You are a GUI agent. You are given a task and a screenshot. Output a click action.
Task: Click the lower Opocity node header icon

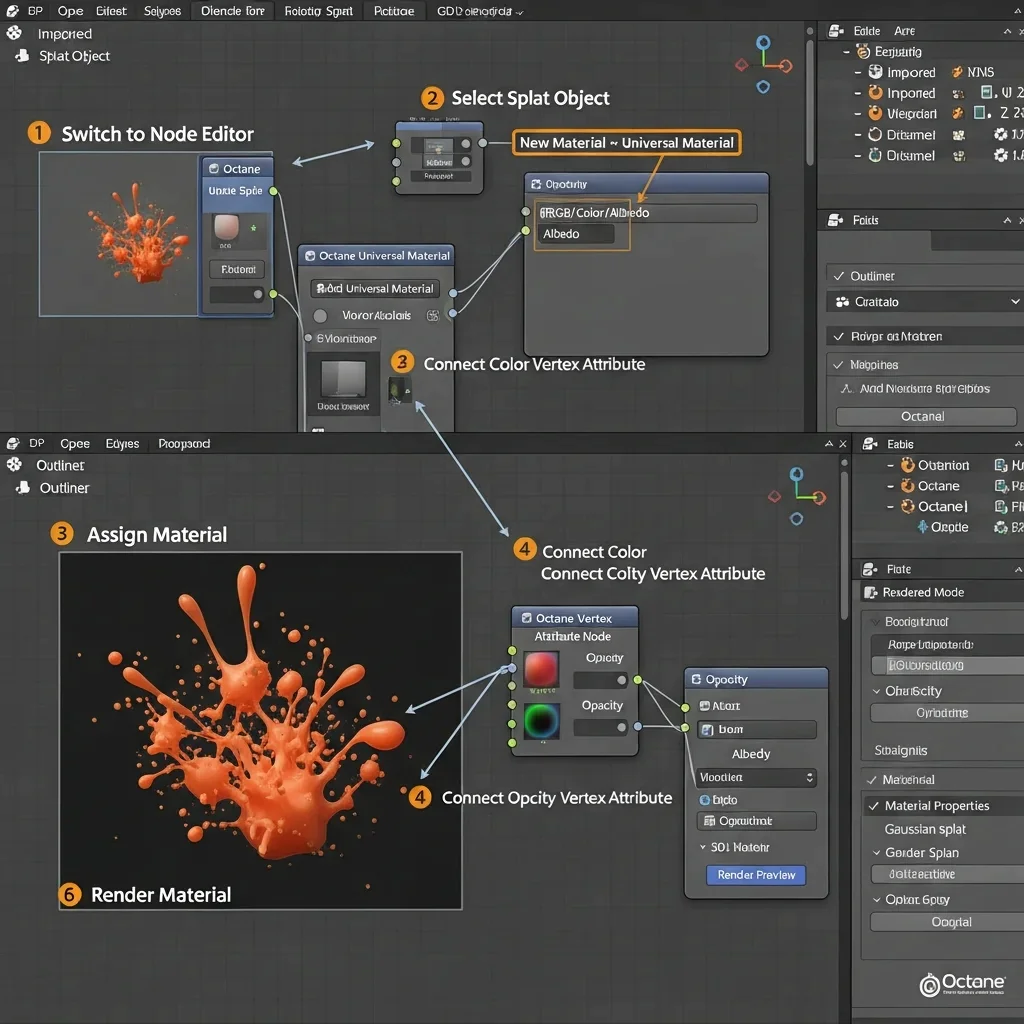tap(696, 679)
